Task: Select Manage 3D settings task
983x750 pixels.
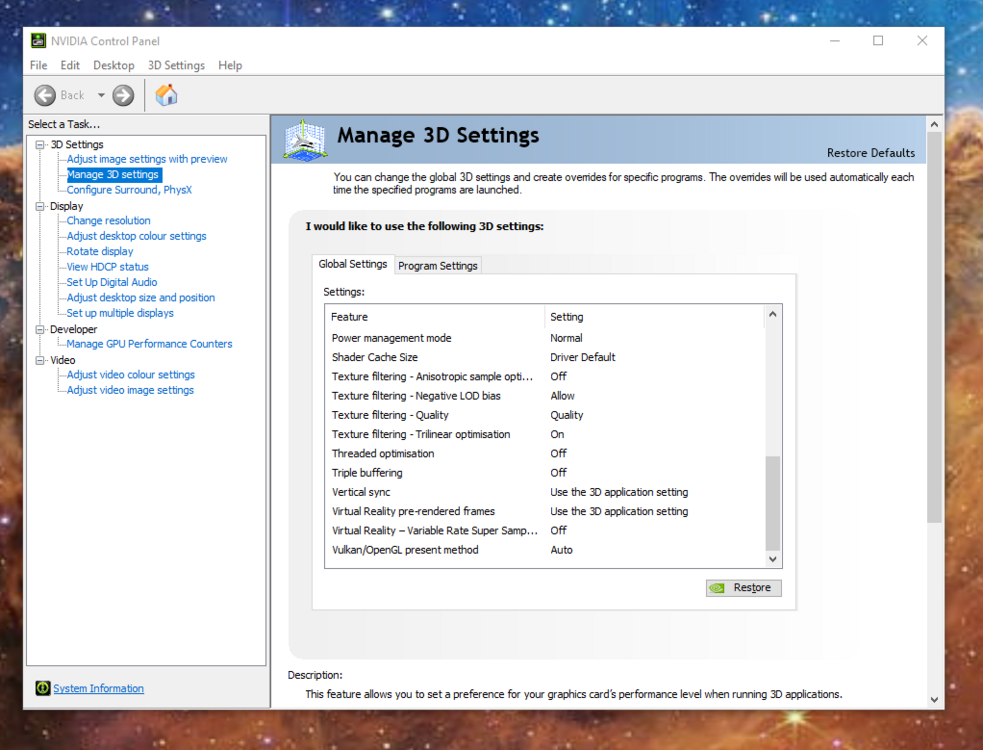Action: click(113, 174)
